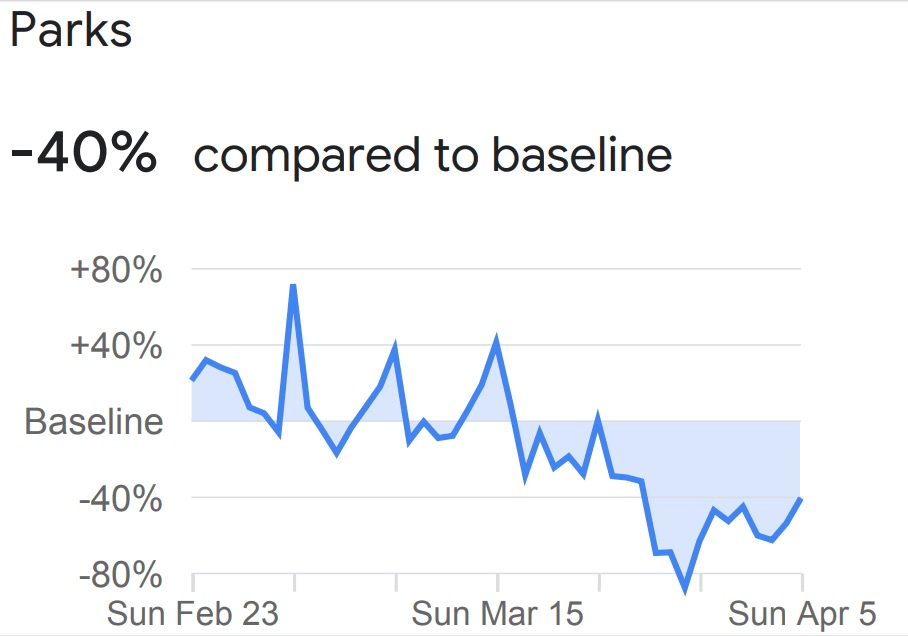Click the x-axis tick above Sun Feb 23
Image resolution: width=908 pixels, height=636 pixels.
click(192, 581)
